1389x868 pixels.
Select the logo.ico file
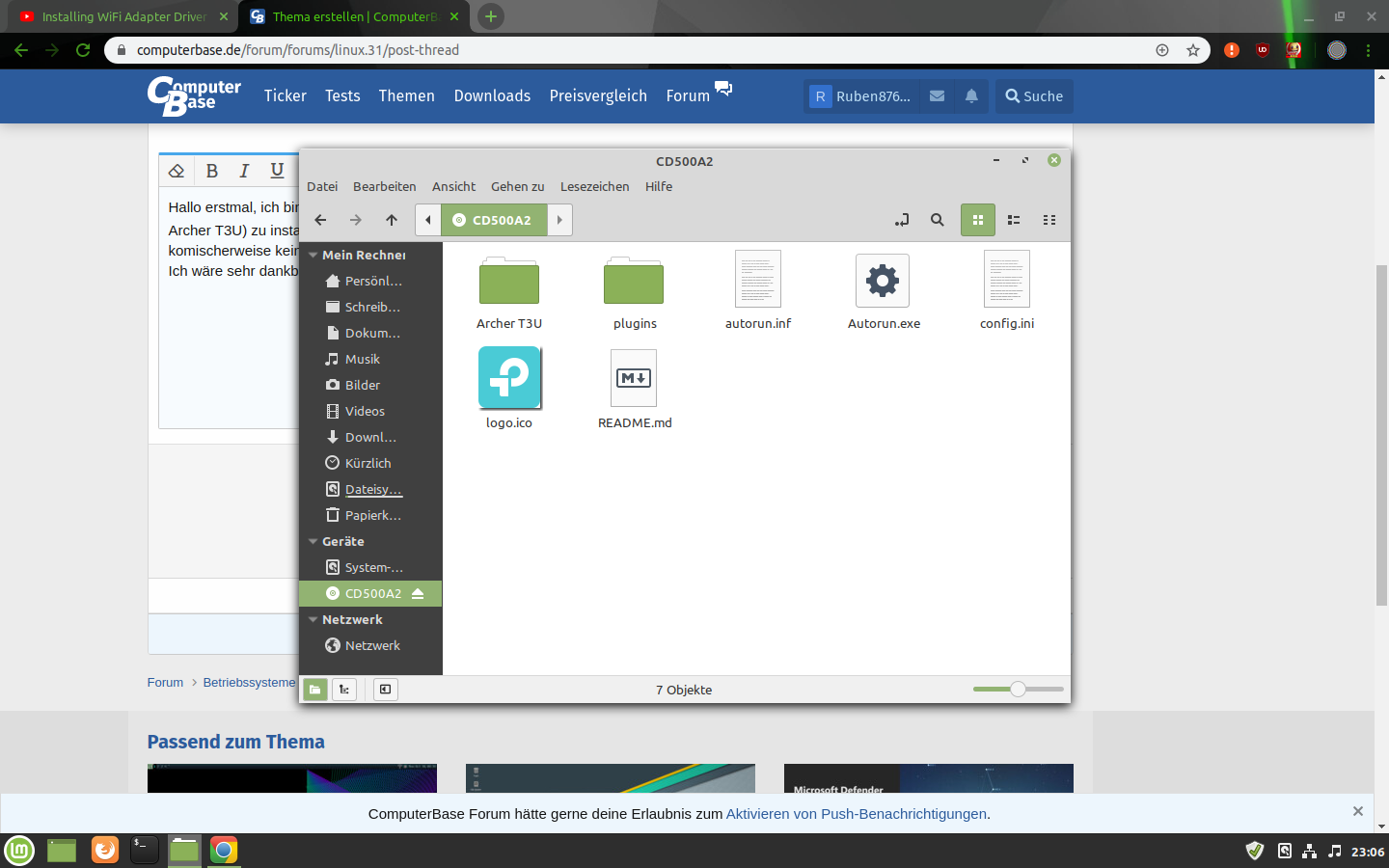509,390
